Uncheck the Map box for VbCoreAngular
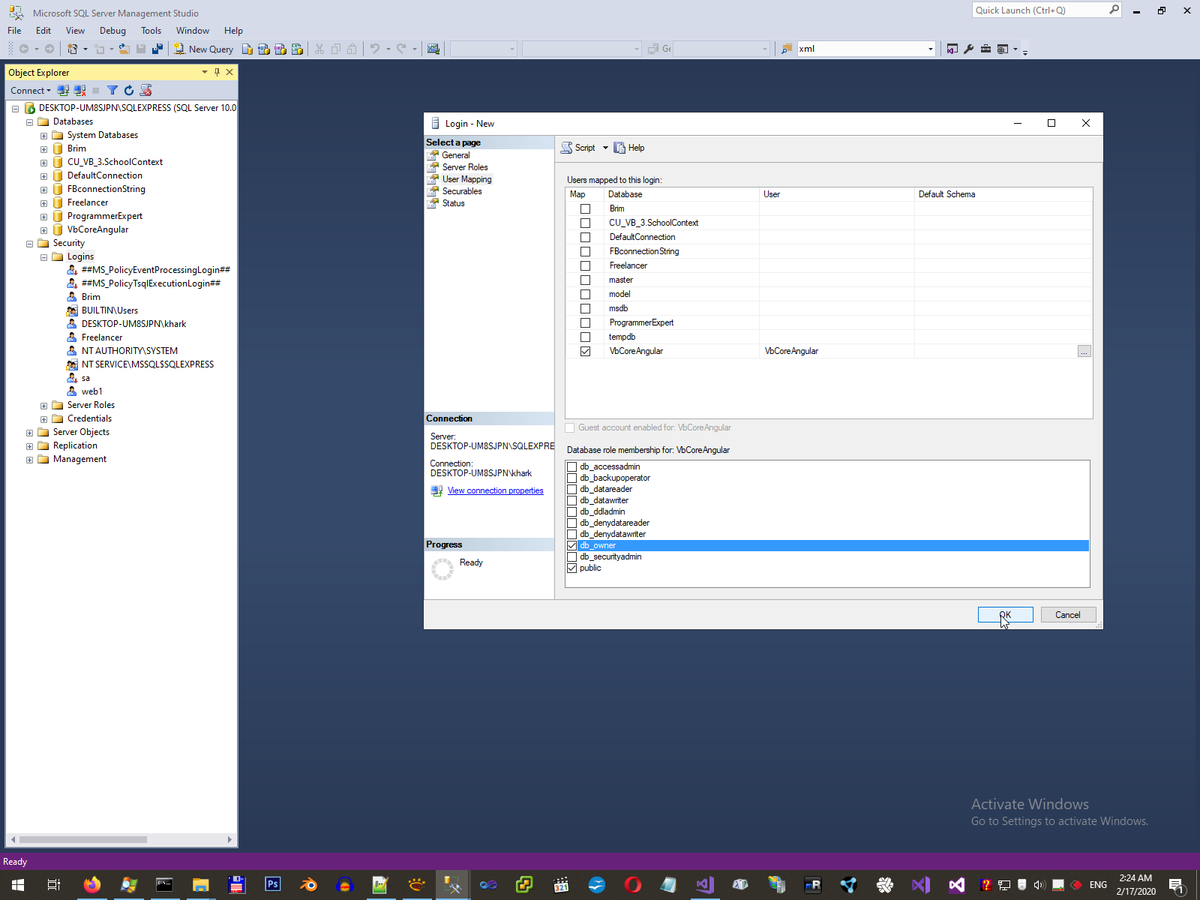 (x=586, y=351)
